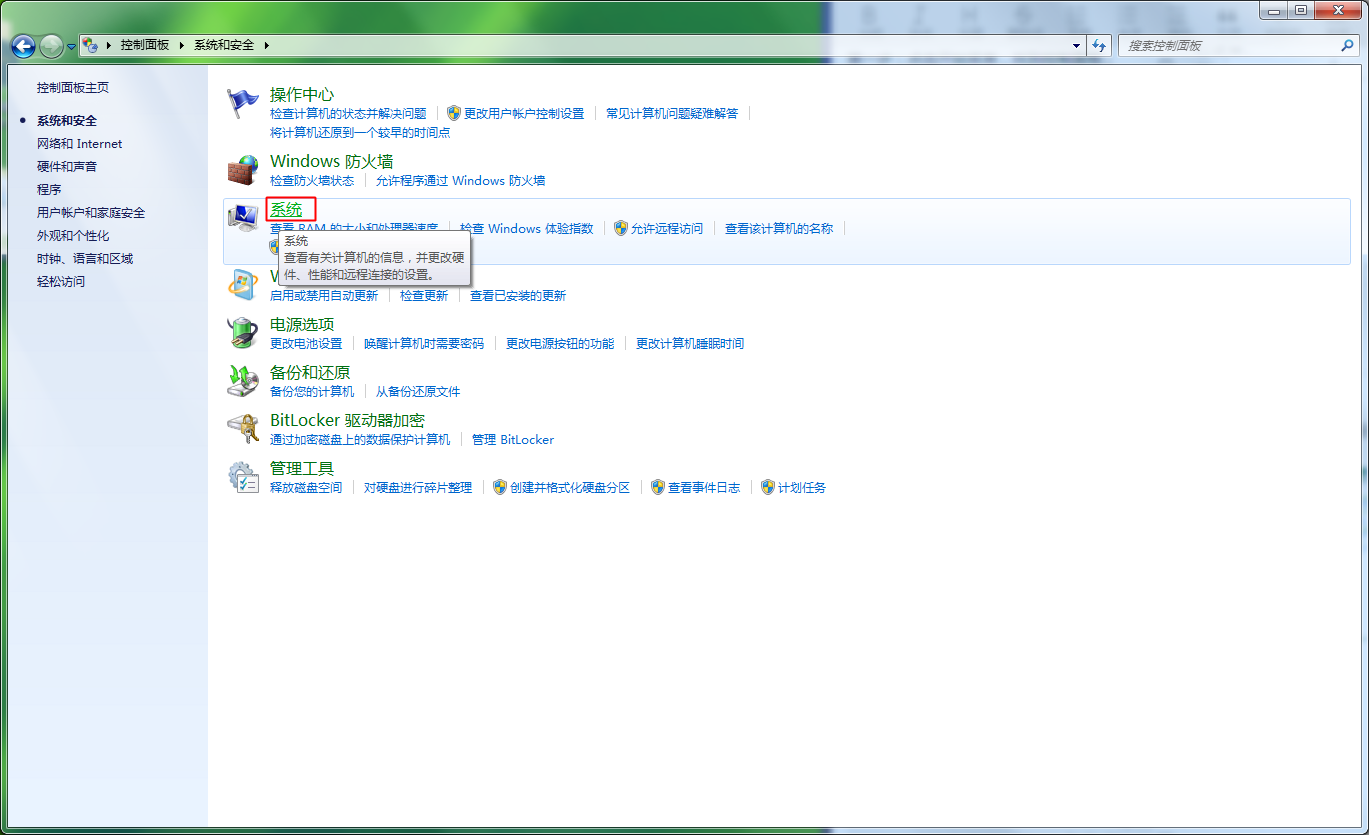Expand the breadcrumb arrow after 控制面板
The height and width of the screenshot is (835, 1369).
pyautogui.click(x=181, y=46)
